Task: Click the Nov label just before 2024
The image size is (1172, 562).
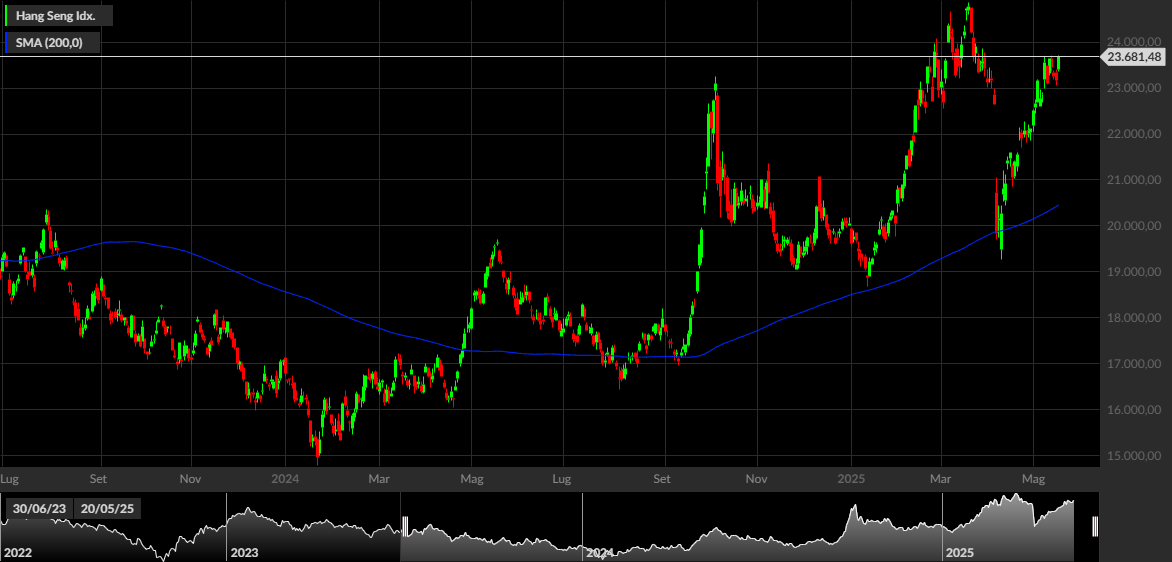Action: point(191,478)
